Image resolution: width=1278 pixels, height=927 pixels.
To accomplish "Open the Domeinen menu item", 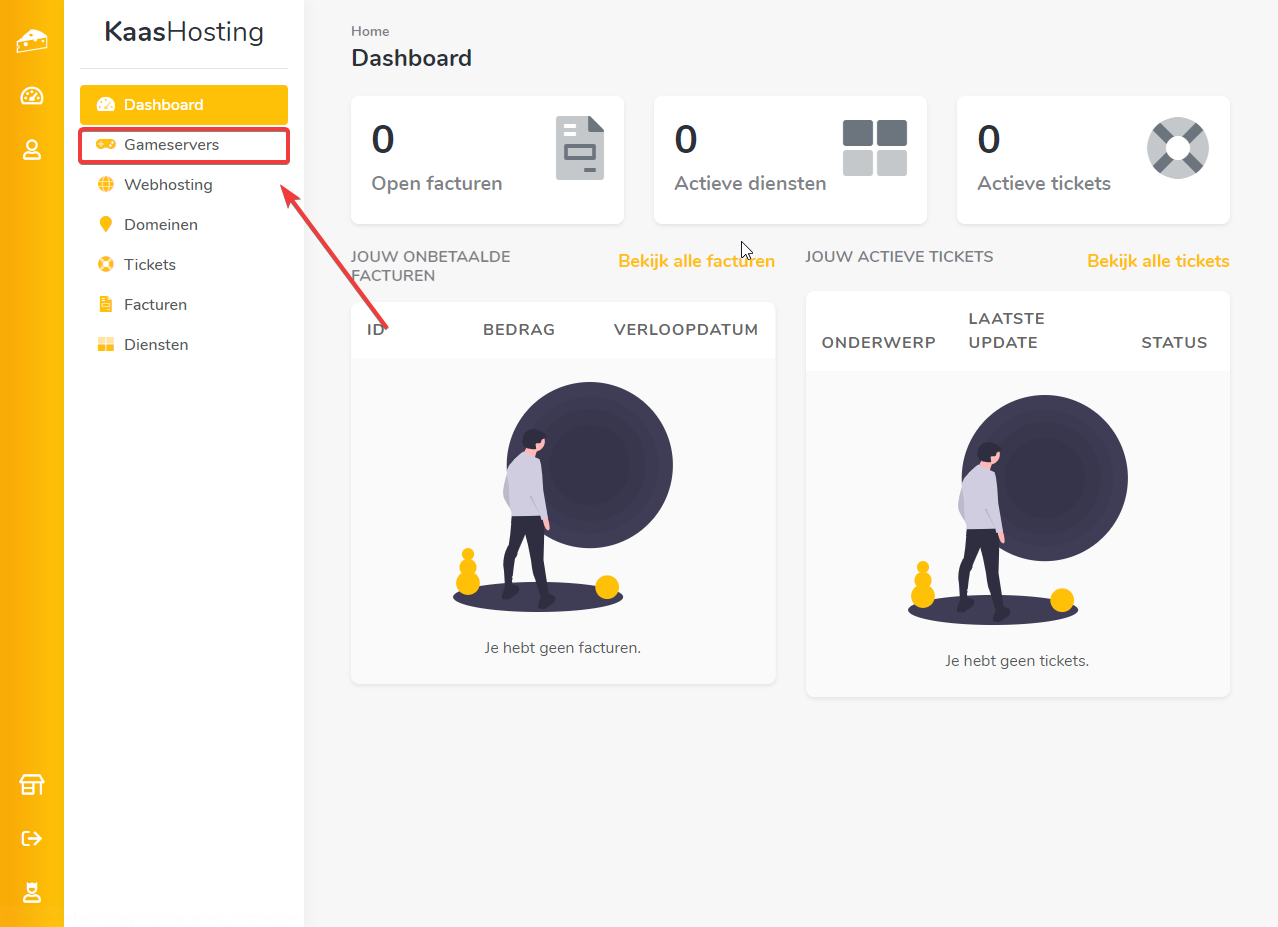I will click(160, 225).
